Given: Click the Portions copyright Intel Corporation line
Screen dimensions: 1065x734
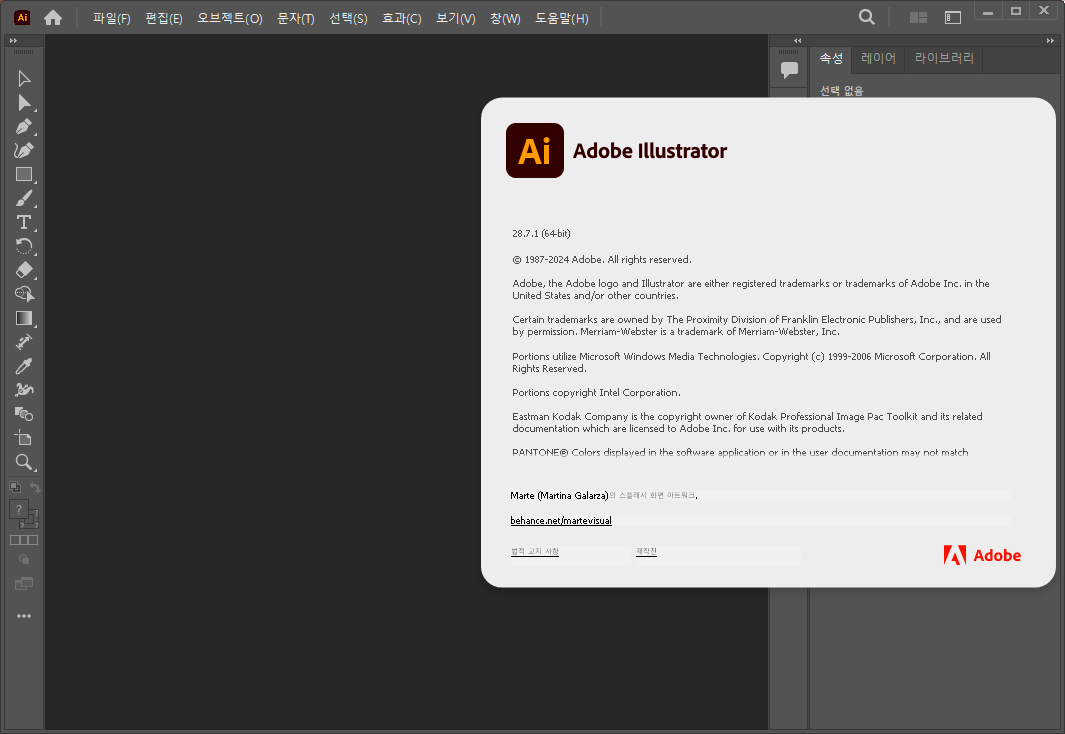Looking at the screenshot, I should coord(596,392).
